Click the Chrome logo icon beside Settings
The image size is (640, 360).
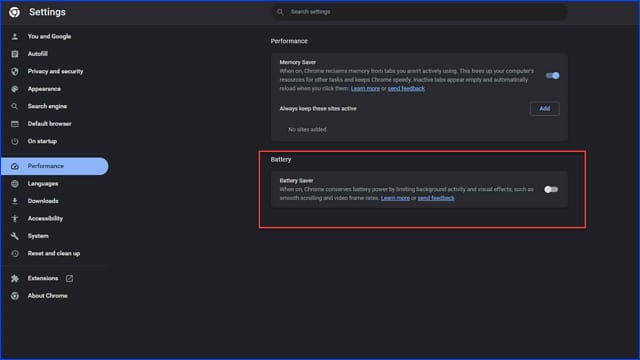[x=14, y=12]
